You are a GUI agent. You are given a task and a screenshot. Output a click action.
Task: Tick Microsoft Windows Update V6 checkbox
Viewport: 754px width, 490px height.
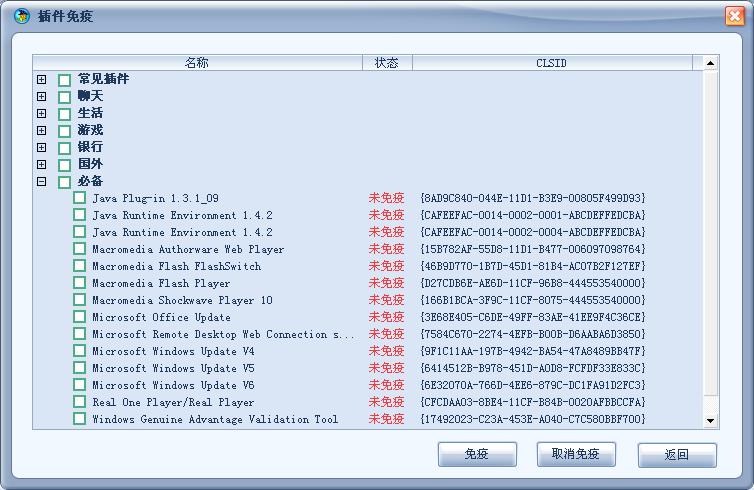pyautogui.click(x=80, y=385)
